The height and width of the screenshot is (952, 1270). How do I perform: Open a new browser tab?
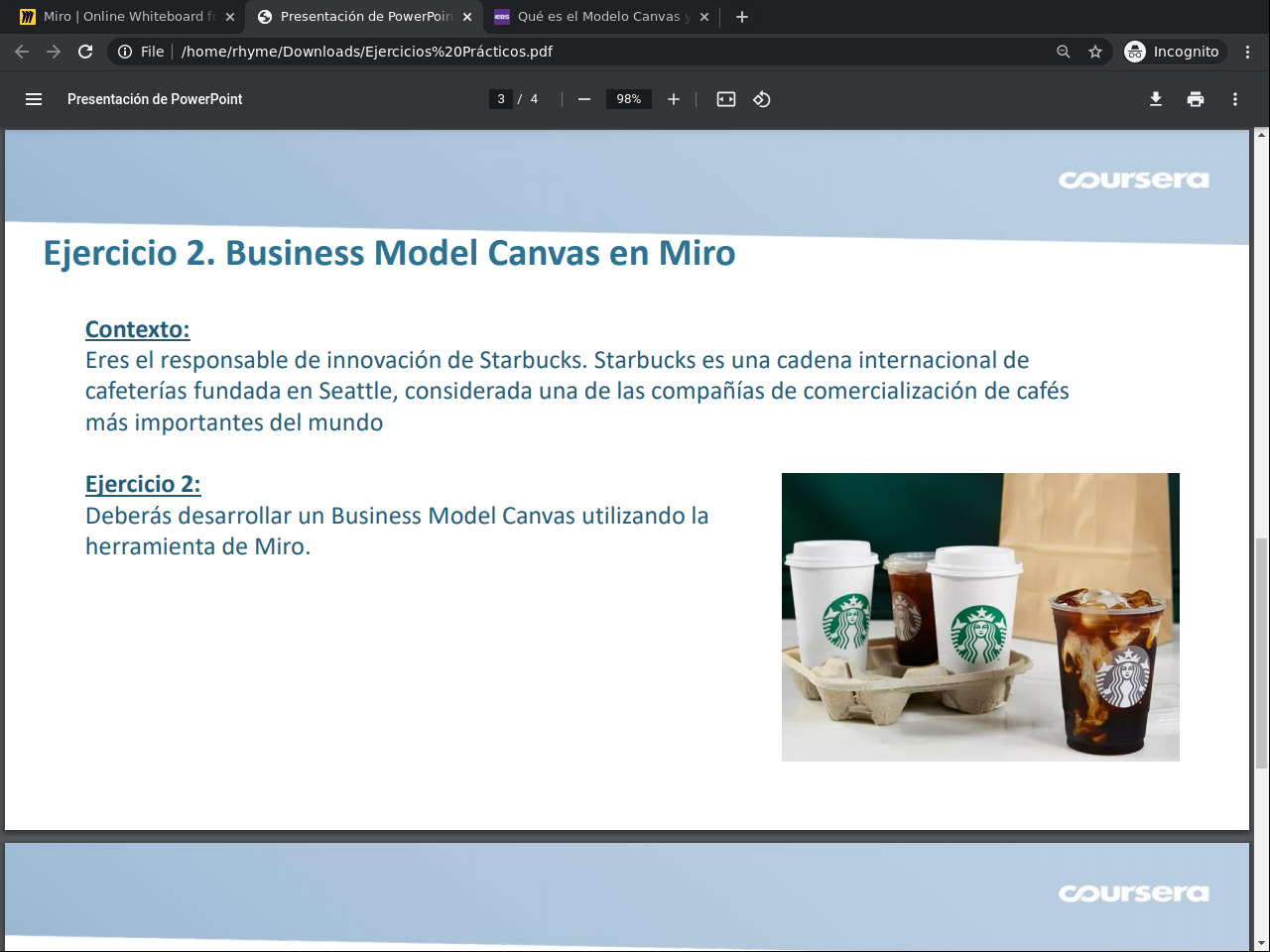pos(742,17)
